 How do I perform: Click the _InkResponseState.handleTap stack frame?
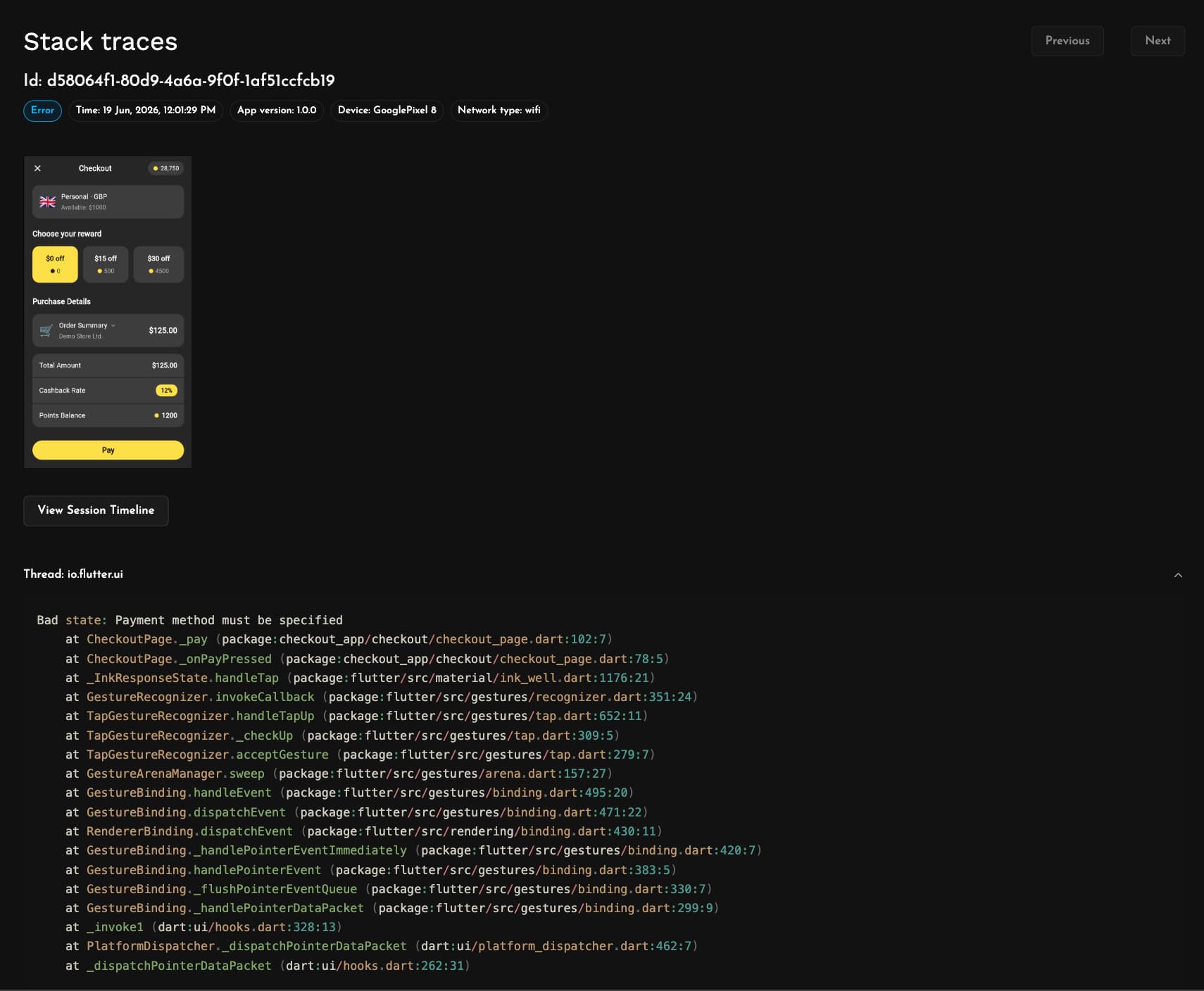click(x=360, y=678)
